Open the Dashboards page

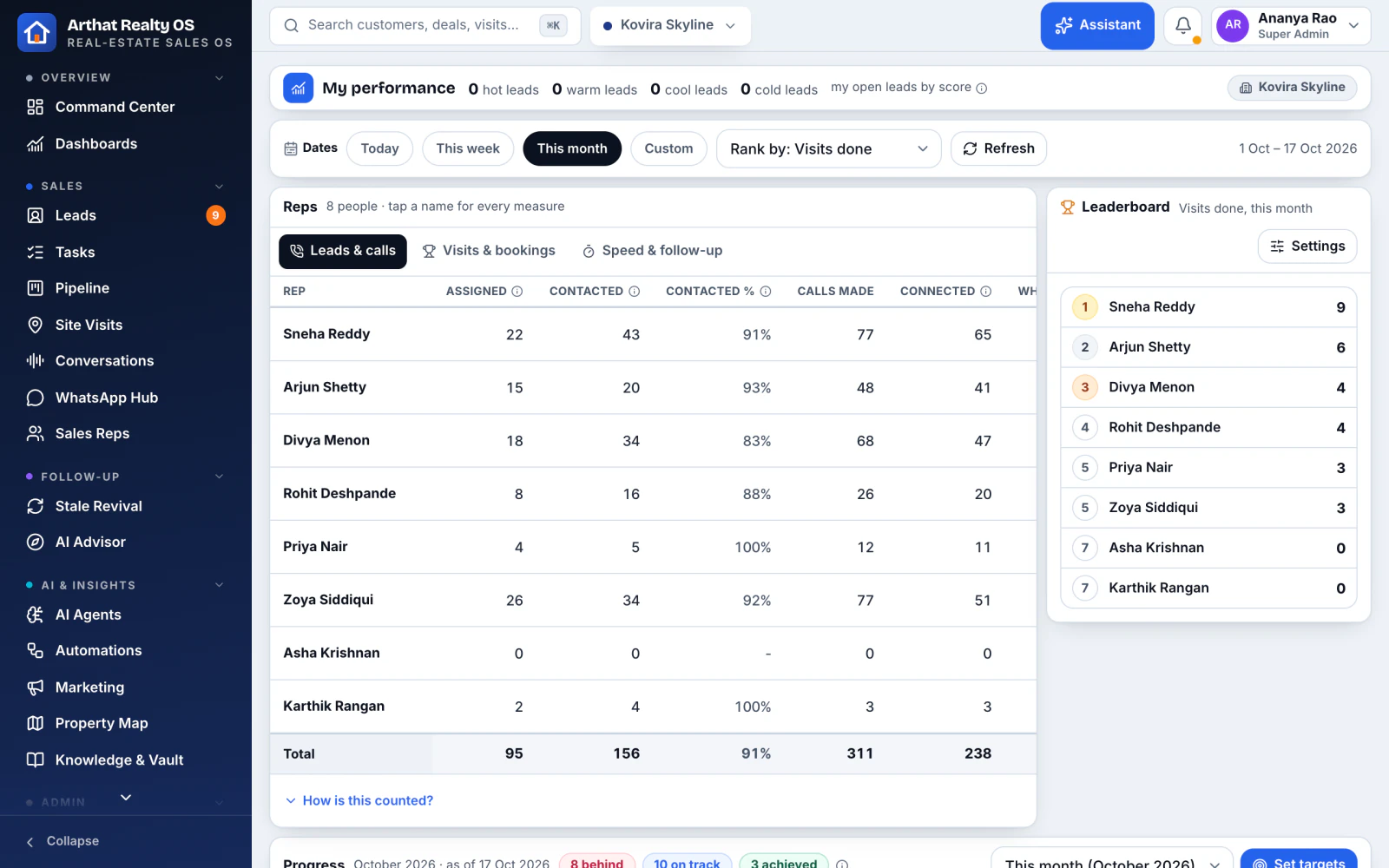click(126, 143)
